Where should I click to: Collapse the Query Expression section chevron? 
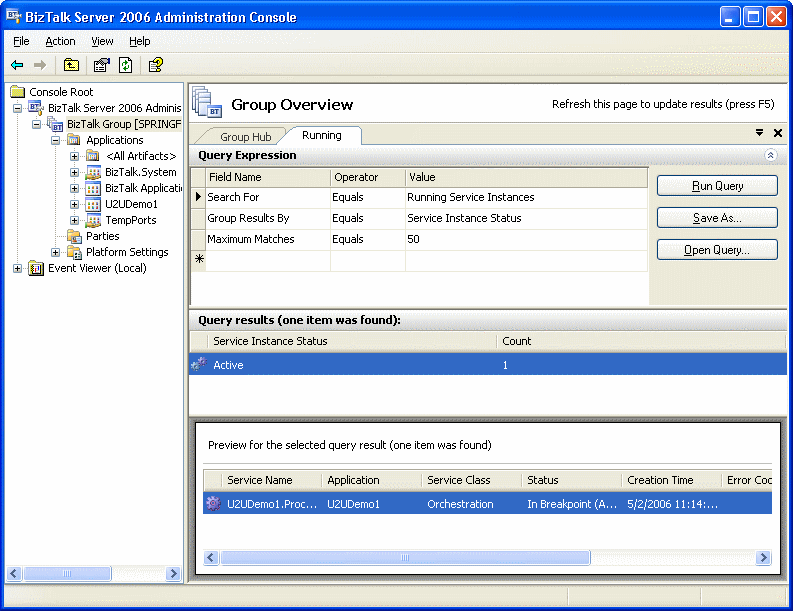tap(770, 155)
